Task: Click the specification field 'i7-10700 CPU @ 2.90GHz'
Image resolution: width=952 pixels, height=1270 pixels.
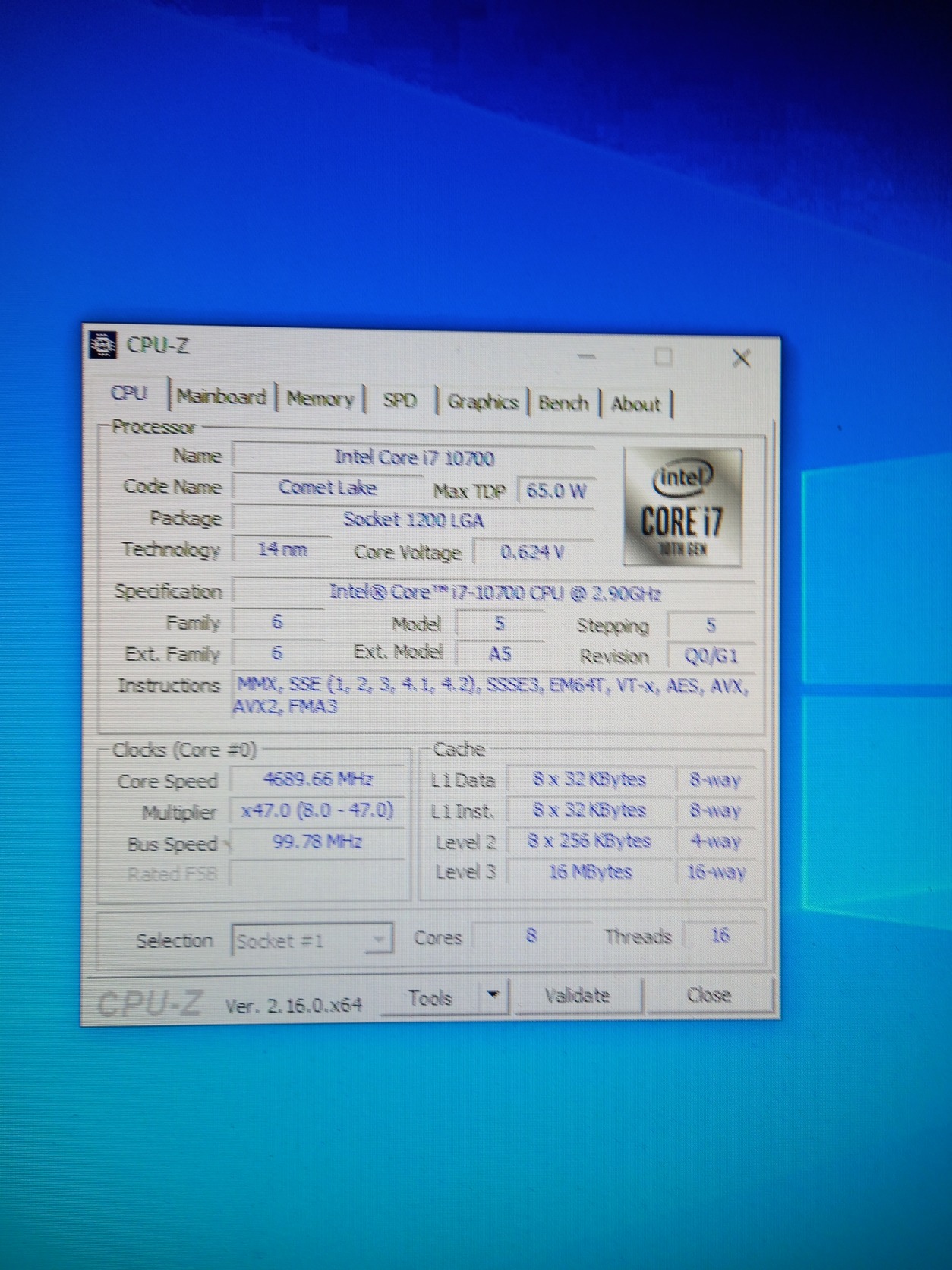Action: click(x=494, y=592)
